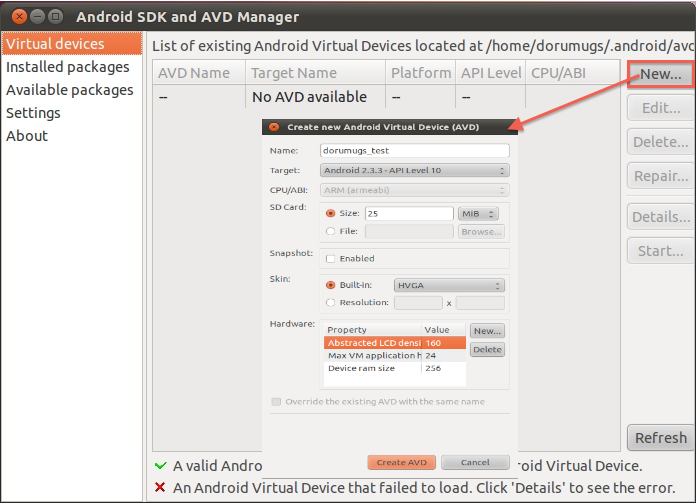Click the SD card File path field
The height and width of the screenshot is (503, 697).
click(x=409, y=232)
